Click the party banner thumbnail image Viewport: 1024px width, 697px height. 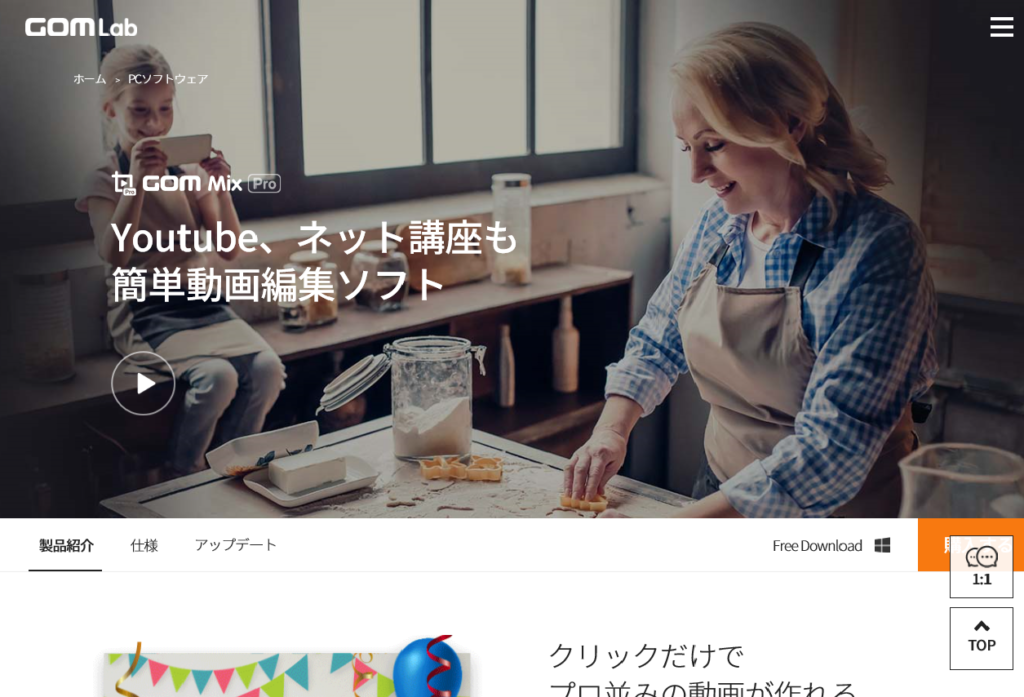[x=287, y=668]
